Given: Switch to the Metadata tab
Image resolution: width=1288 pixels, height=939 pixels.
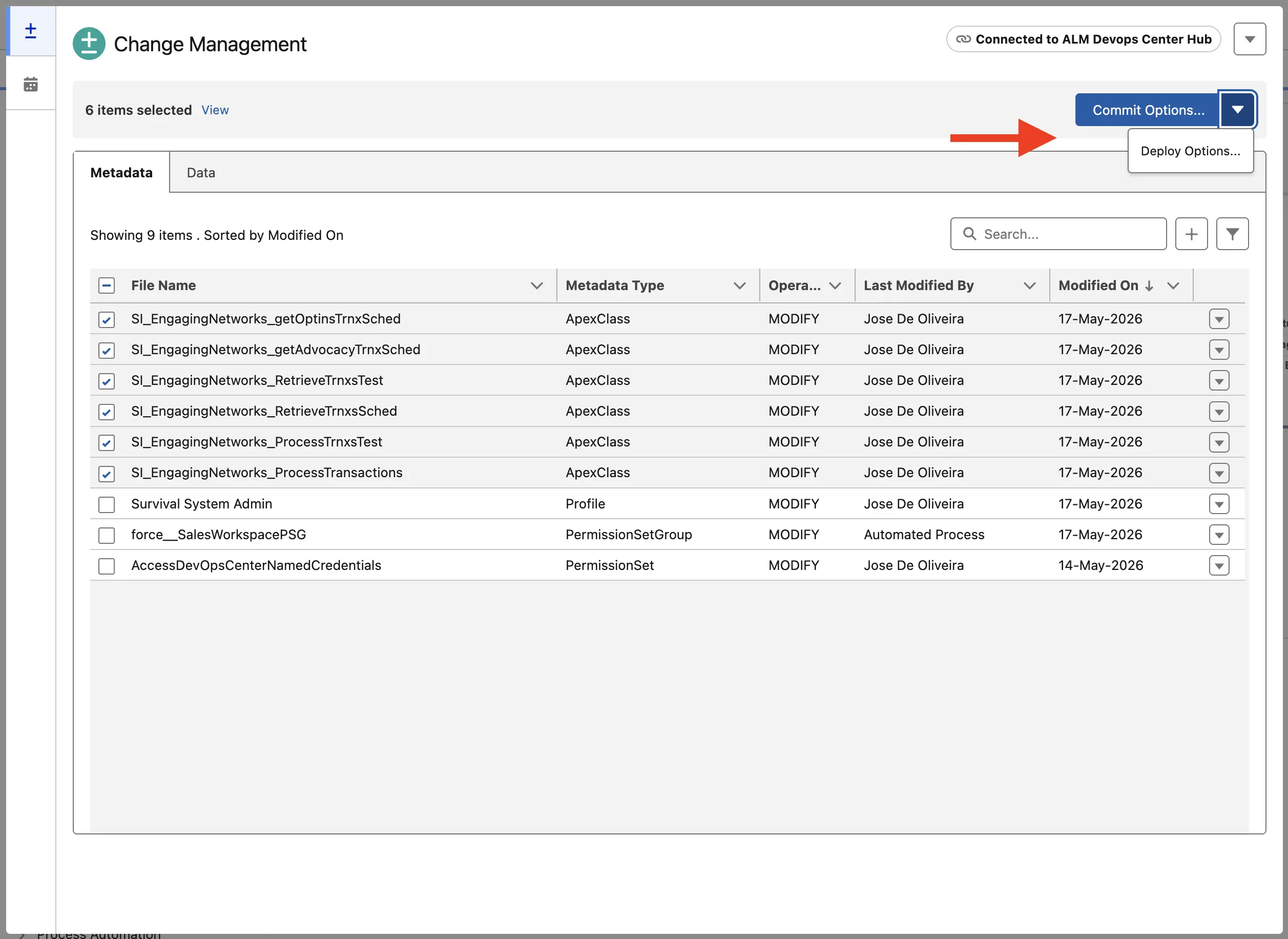Looking at the screenshot, I should [x=121, y=172].
